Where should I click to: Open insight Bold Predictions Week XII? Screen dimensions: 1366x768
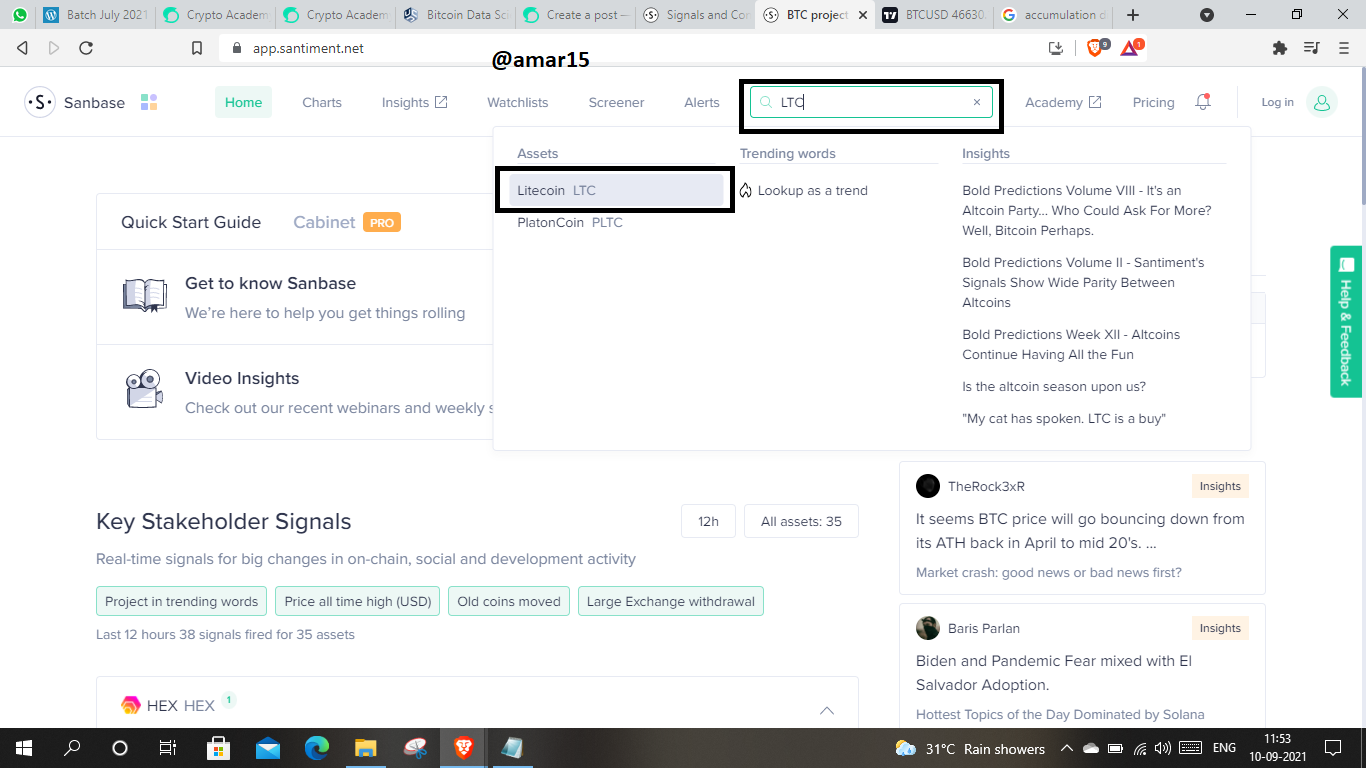pos(1071,344)
